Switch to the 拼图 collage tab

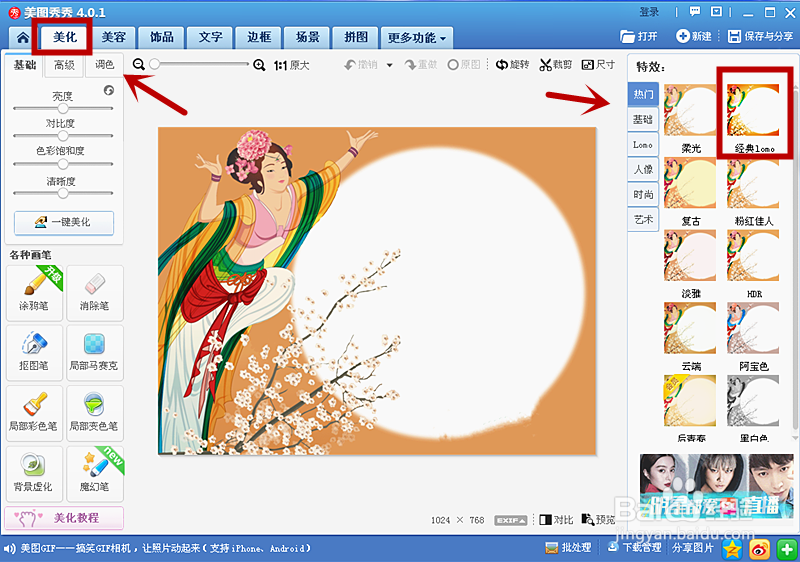(356, 38)
